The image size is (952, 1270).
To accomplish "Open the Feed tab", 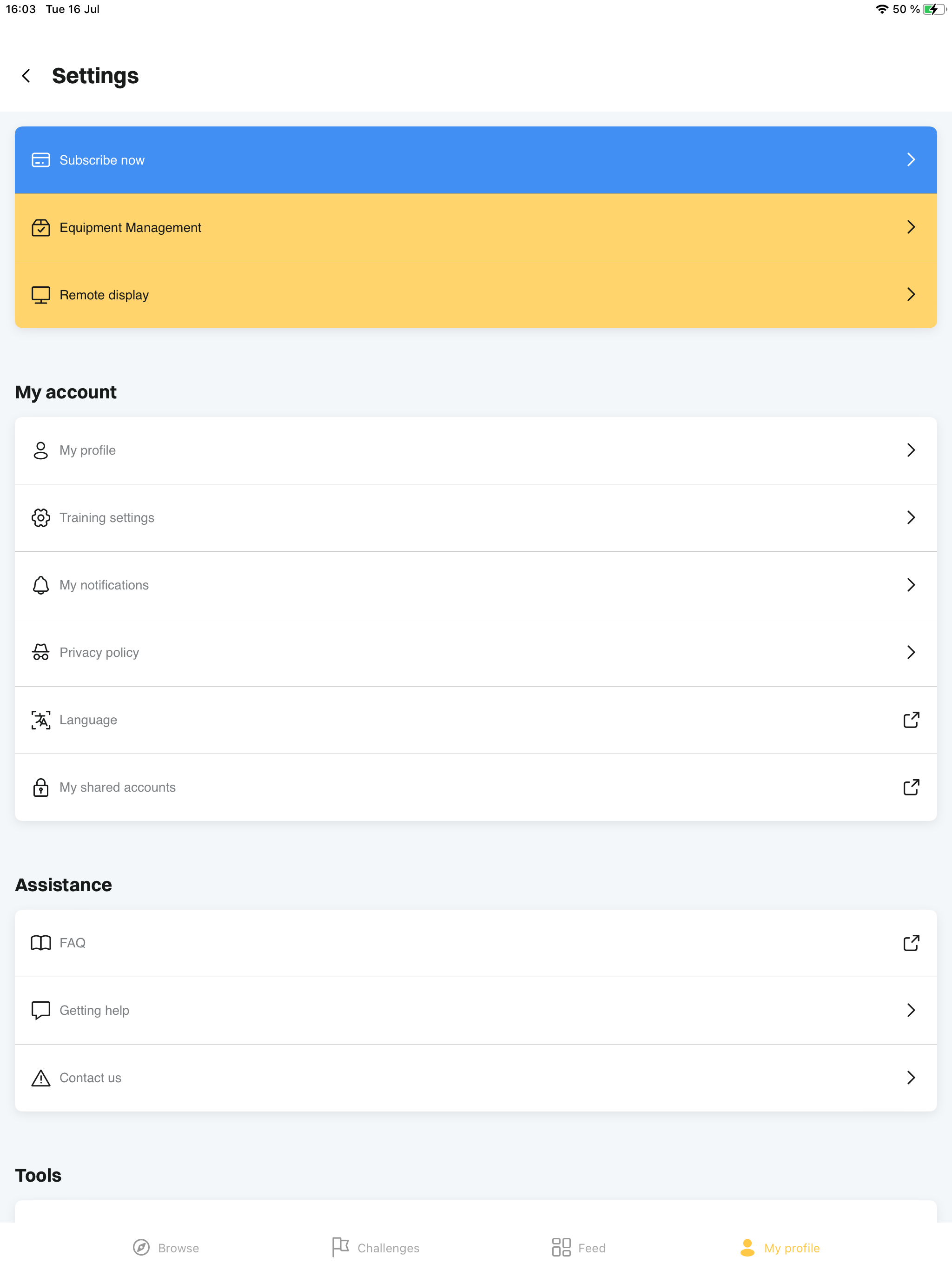I will click(579, 1248).
